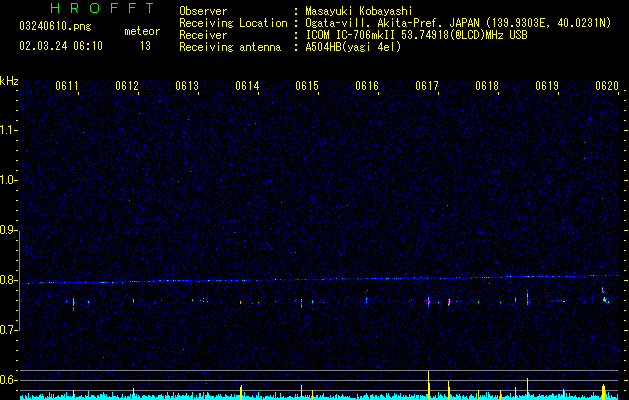Click the kHz axis unit label
The height and width of the screenshot is (400, 629).
(9, 81)
